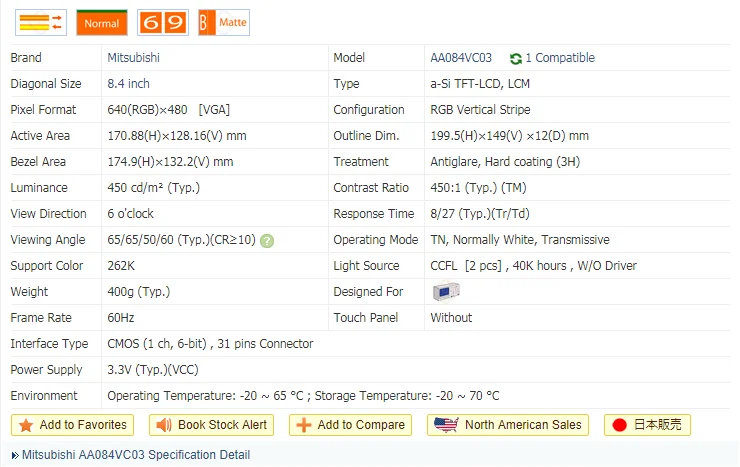Open the Mitsubishi brand link
The height and width of the screenshot is (467, 740).
pyautogui.click(x=134, y=58)
